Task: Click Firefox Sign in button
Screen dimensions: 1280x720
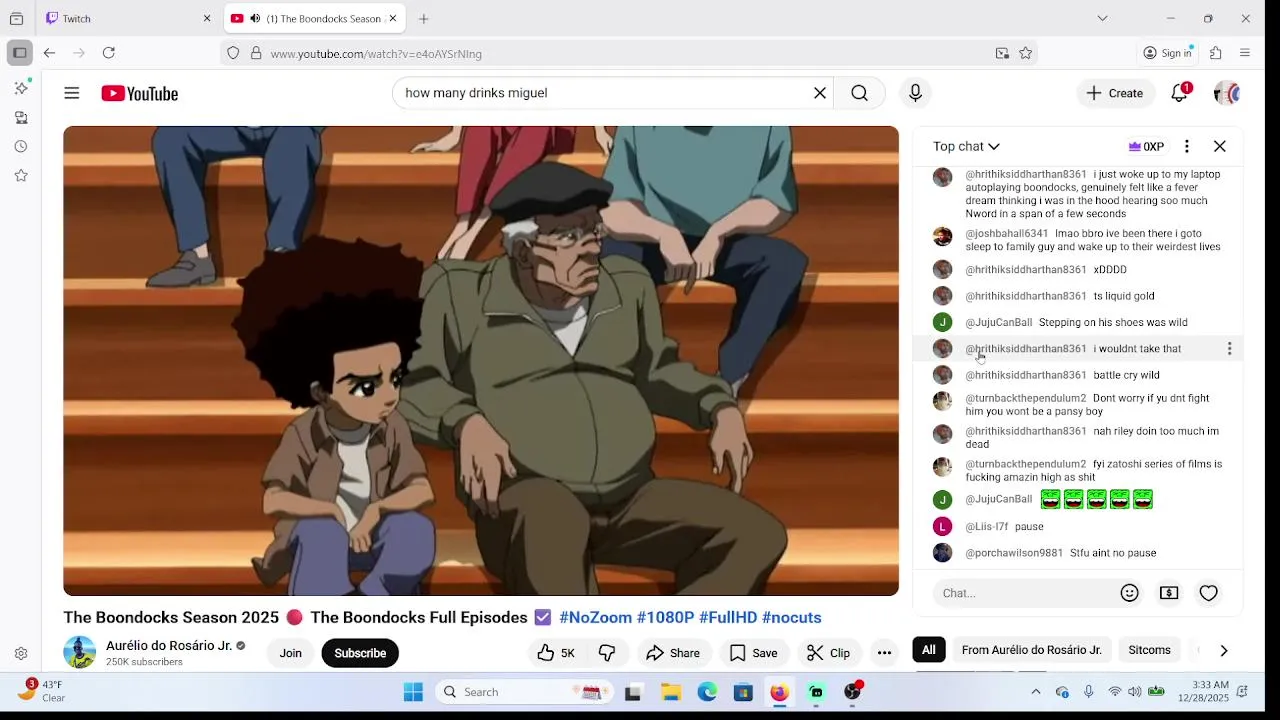Action: [x=1168, y=53]
